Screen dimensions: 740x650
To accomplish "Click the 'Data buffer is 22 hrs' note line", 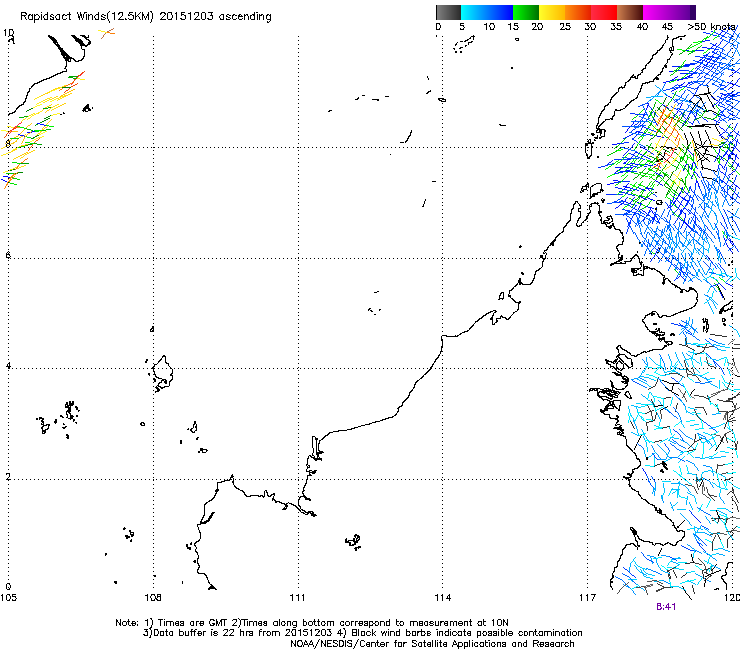I will pos(362,633).
